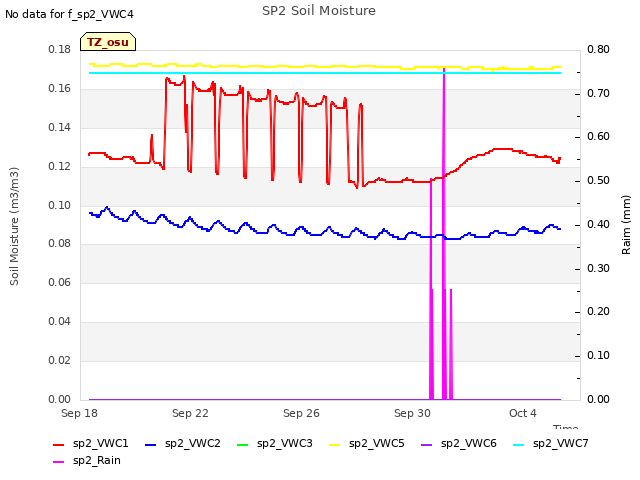Viewport: 640px width, 480px height.
Task: Click the 0.30 right axis value
Action: tap(598, 269)
